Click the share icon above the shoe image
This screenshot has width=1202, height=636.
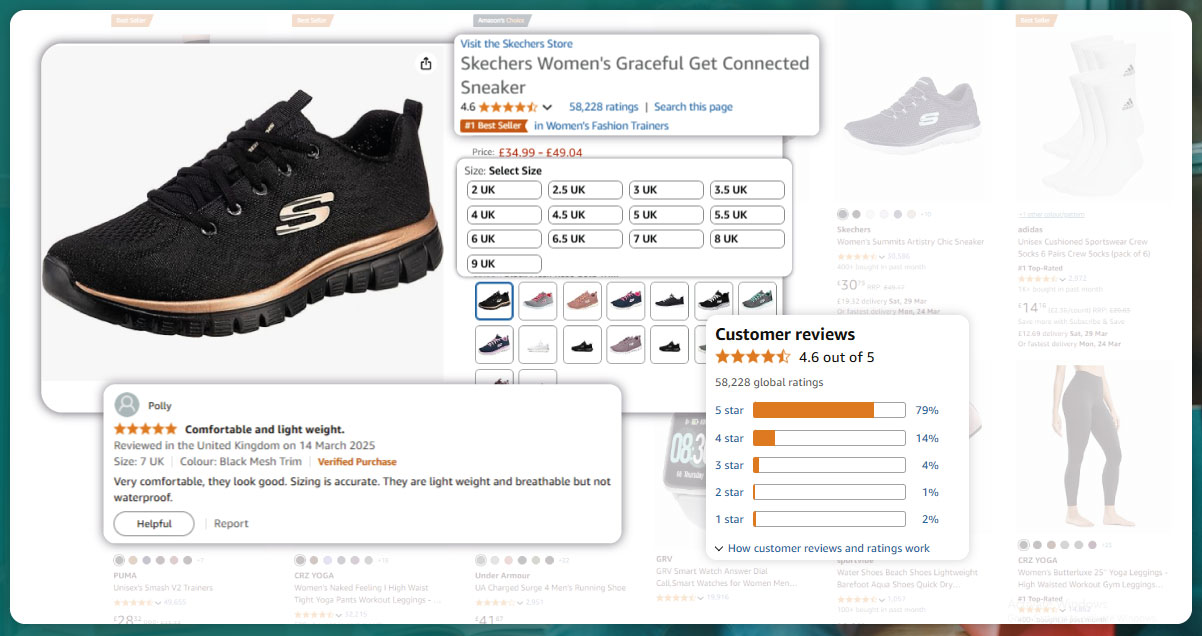(x=426, y=64)
